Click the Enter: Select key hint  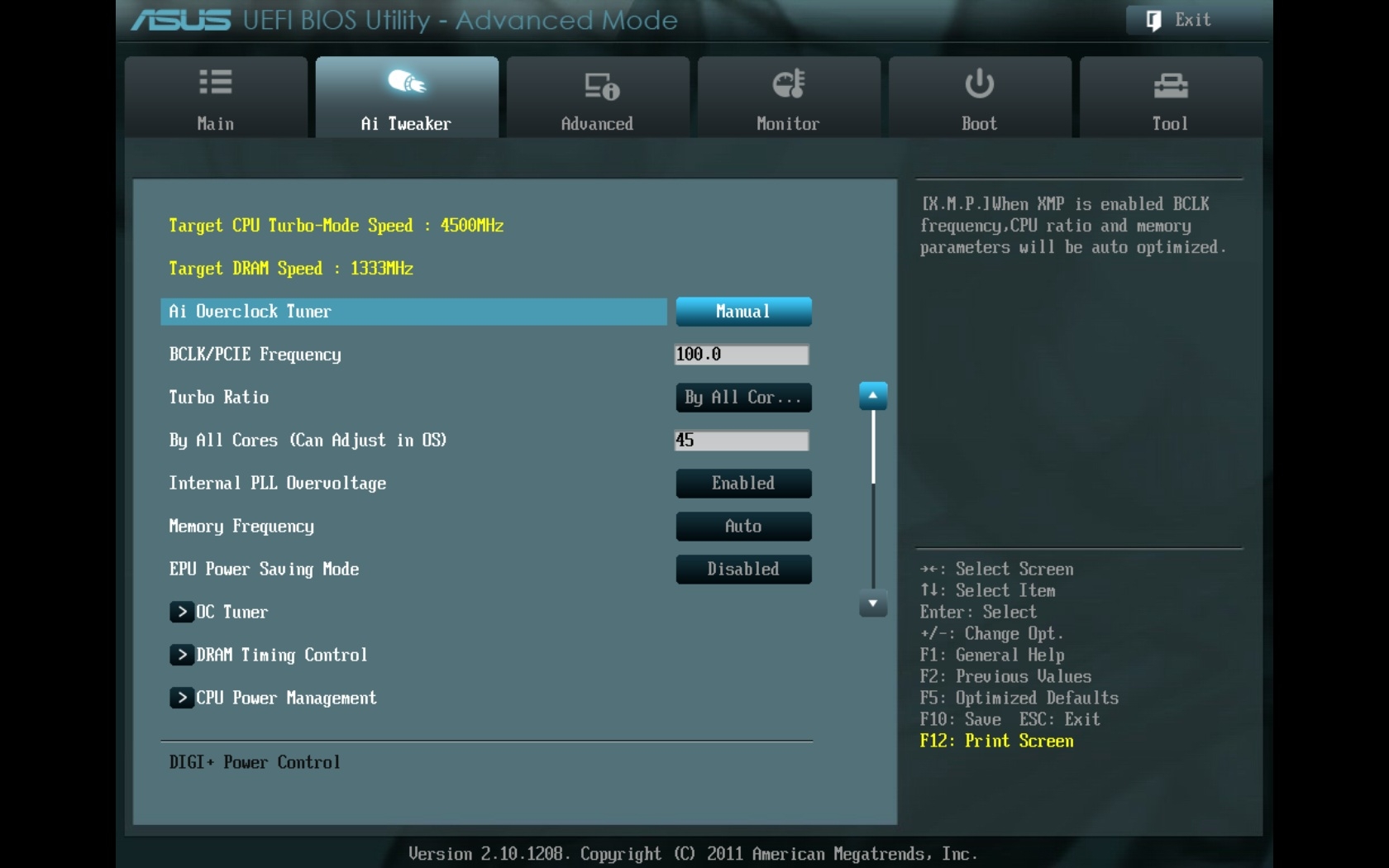979,612
